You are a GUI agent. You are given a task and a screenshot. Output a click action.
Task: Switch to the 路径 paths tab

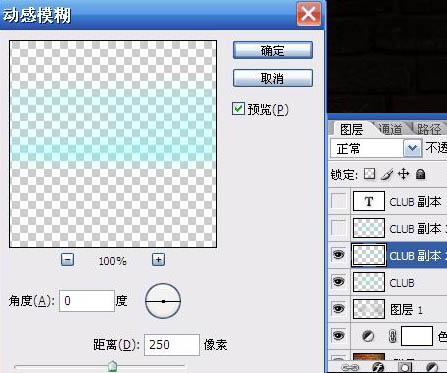point(429,129)
